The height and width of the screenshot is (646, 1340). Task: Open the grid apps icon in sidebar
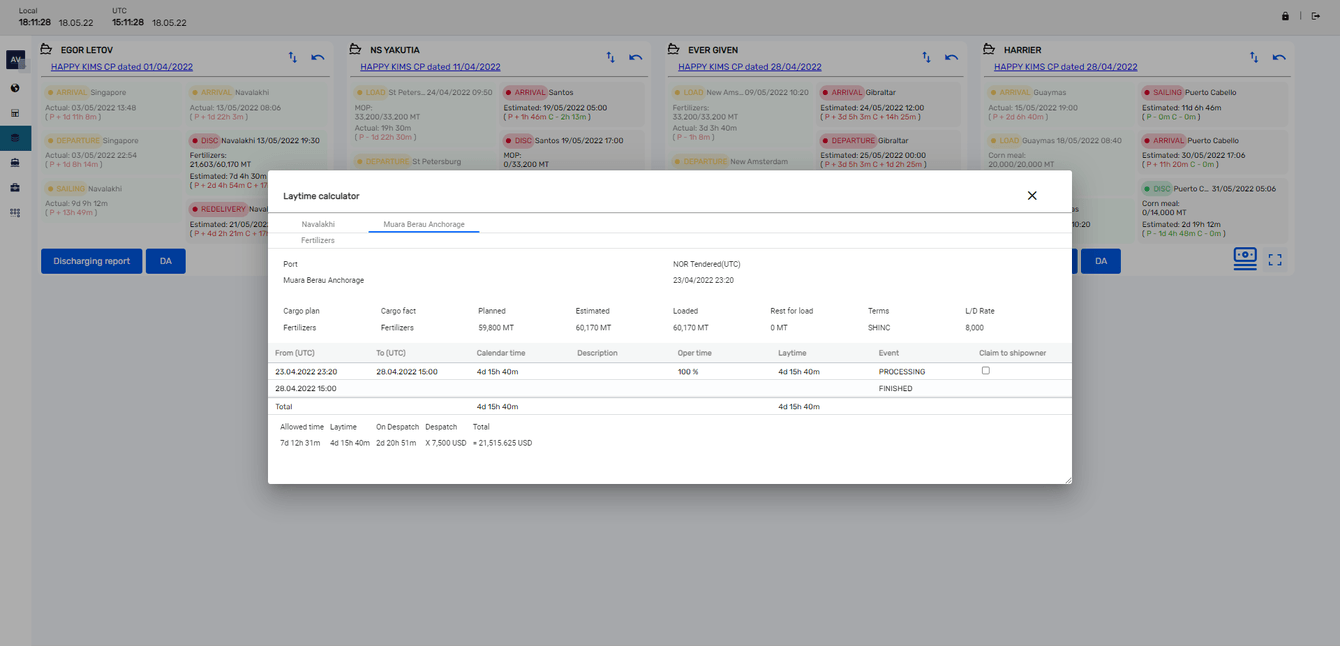[x=15, y=212]
